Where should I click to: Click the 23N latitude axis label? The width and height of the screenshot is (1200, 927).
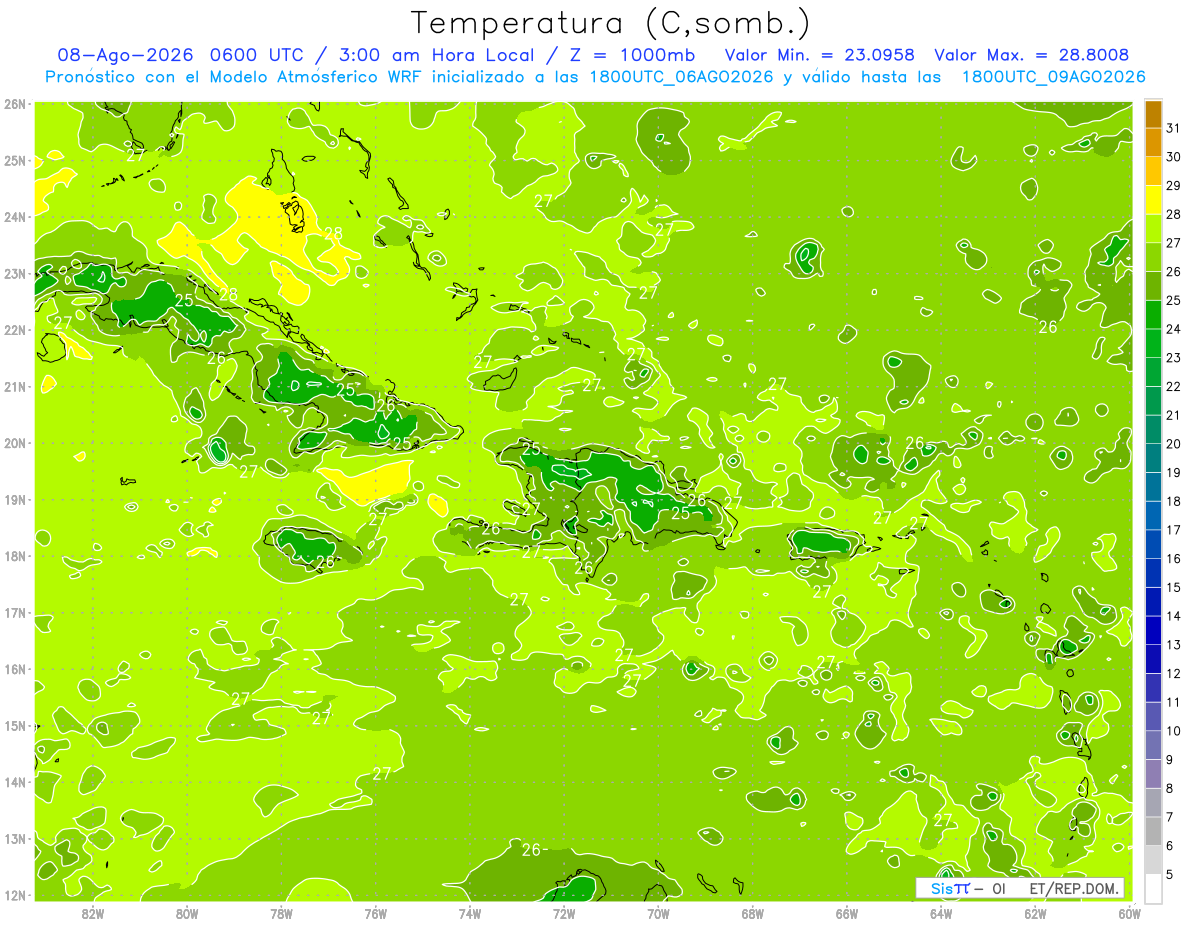tap(15, 273)
